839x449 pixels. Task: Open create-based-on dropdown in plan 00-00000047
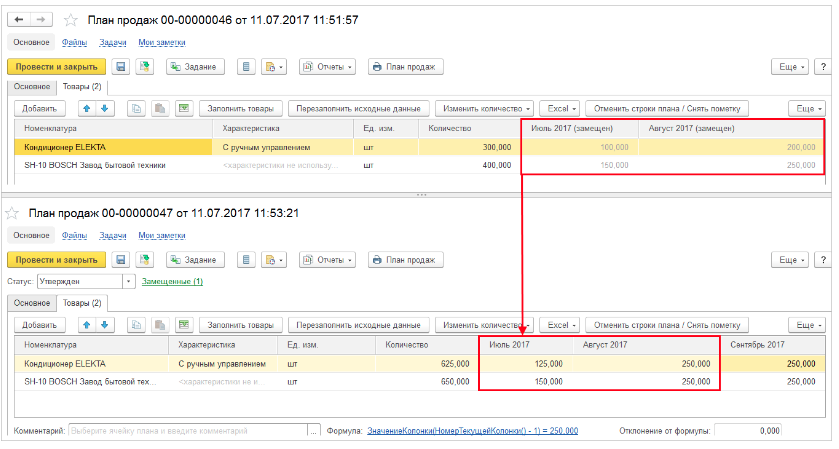pyautogui.click(x=274, y=260)
